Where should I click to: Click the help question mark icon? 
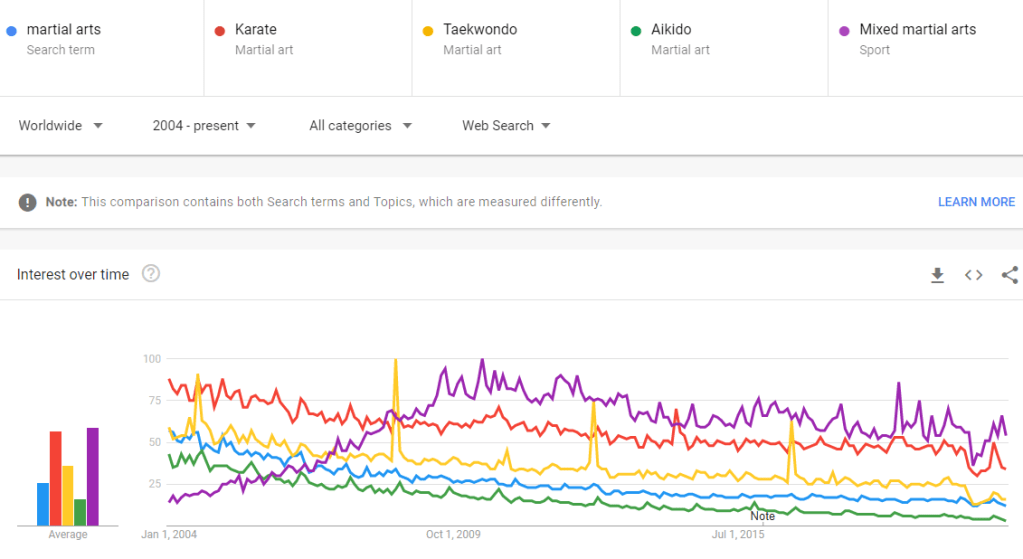point(151,274)
